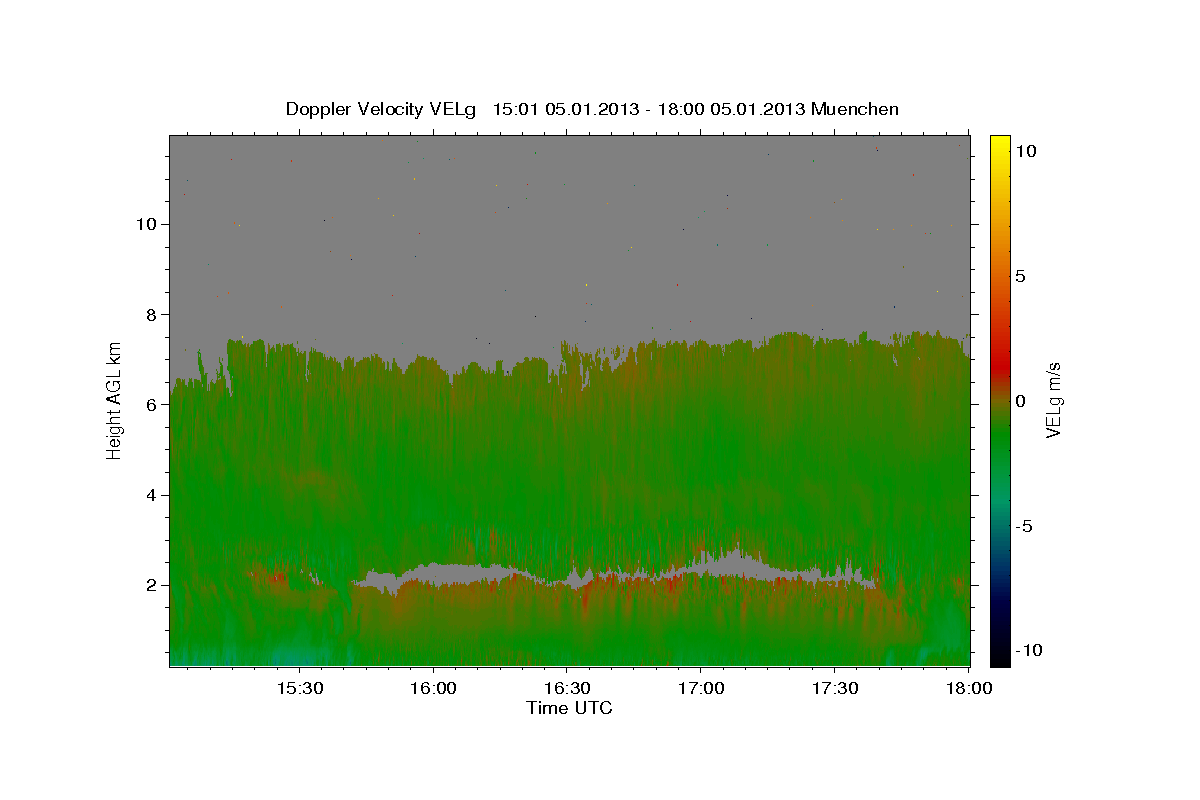Click the colorbar tick label '-10' at the bottom
The width and height of the screenshot is (1200, 800).
pos(1029,651)
